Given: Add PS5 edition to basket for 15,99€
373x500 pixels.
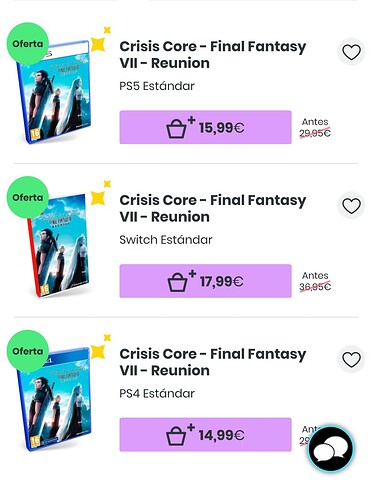Looking at the screenshot, I should tap(205, 127).
